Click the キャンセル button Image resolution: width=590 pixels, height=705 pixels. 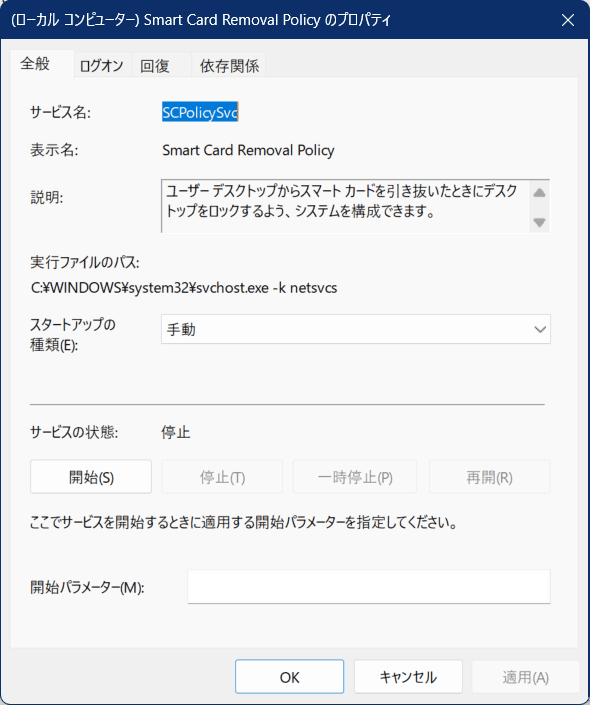408,677
